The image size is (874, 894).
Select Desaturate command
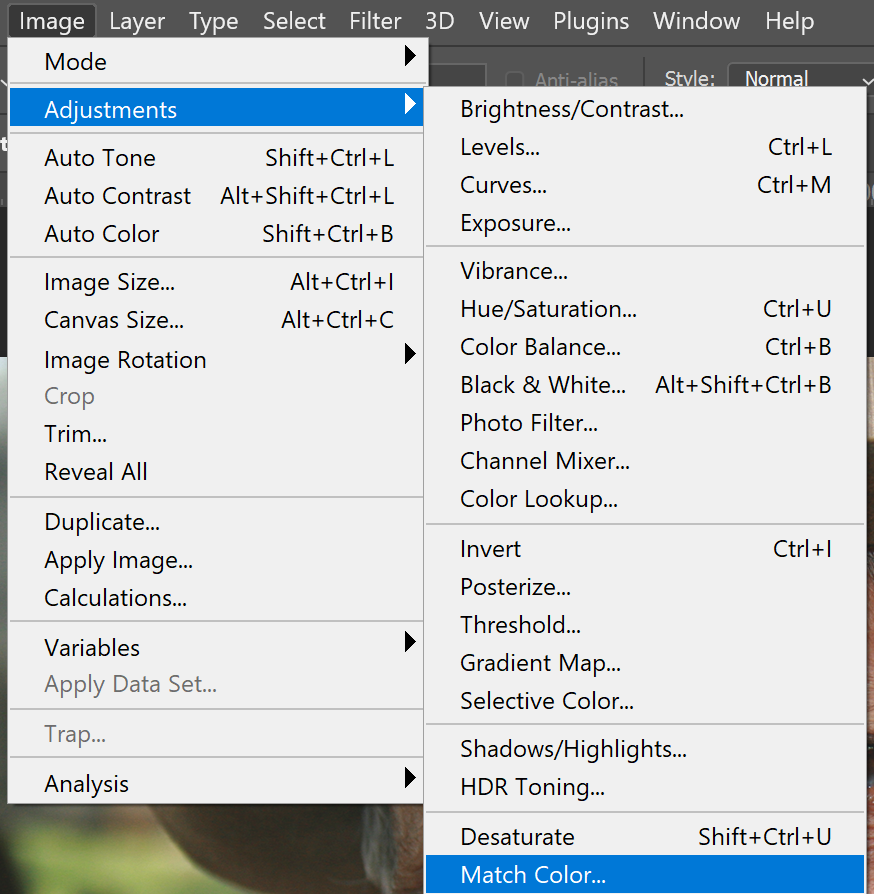click(645, 836)
